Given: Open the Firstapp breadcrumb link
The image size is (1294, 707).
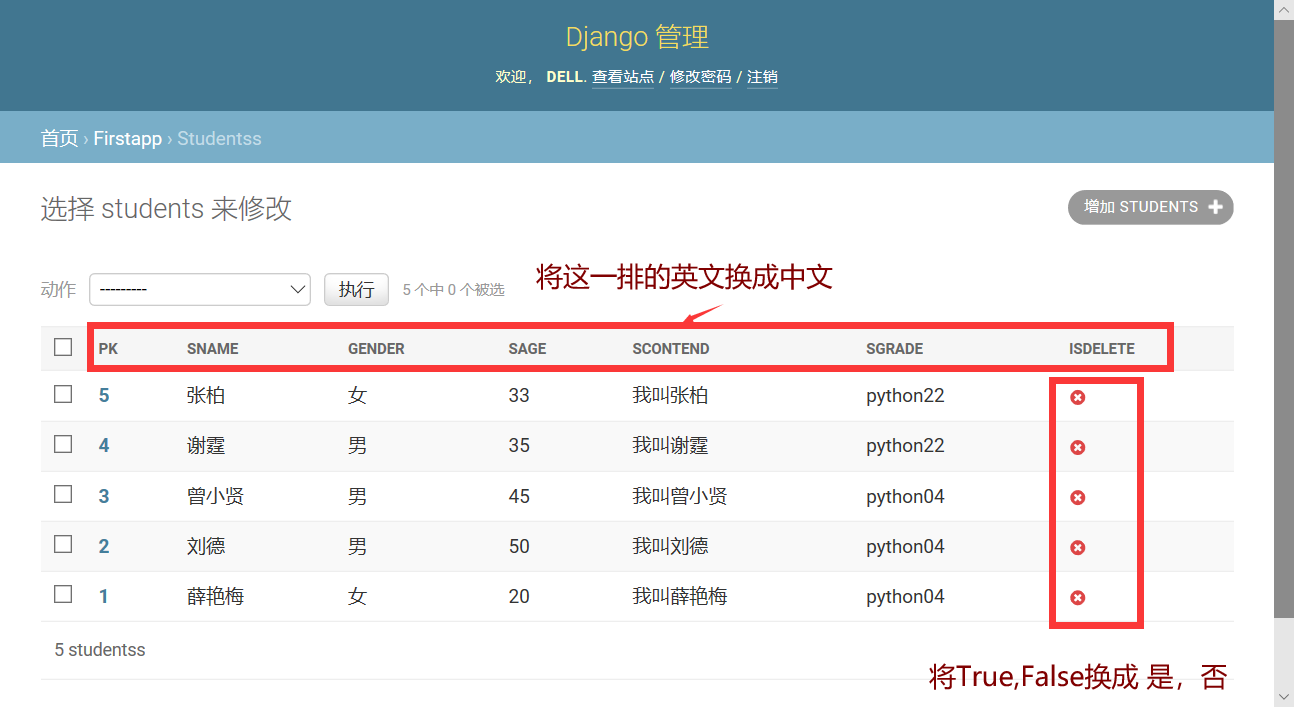Looking at the screenshot, I should point(128,138).
